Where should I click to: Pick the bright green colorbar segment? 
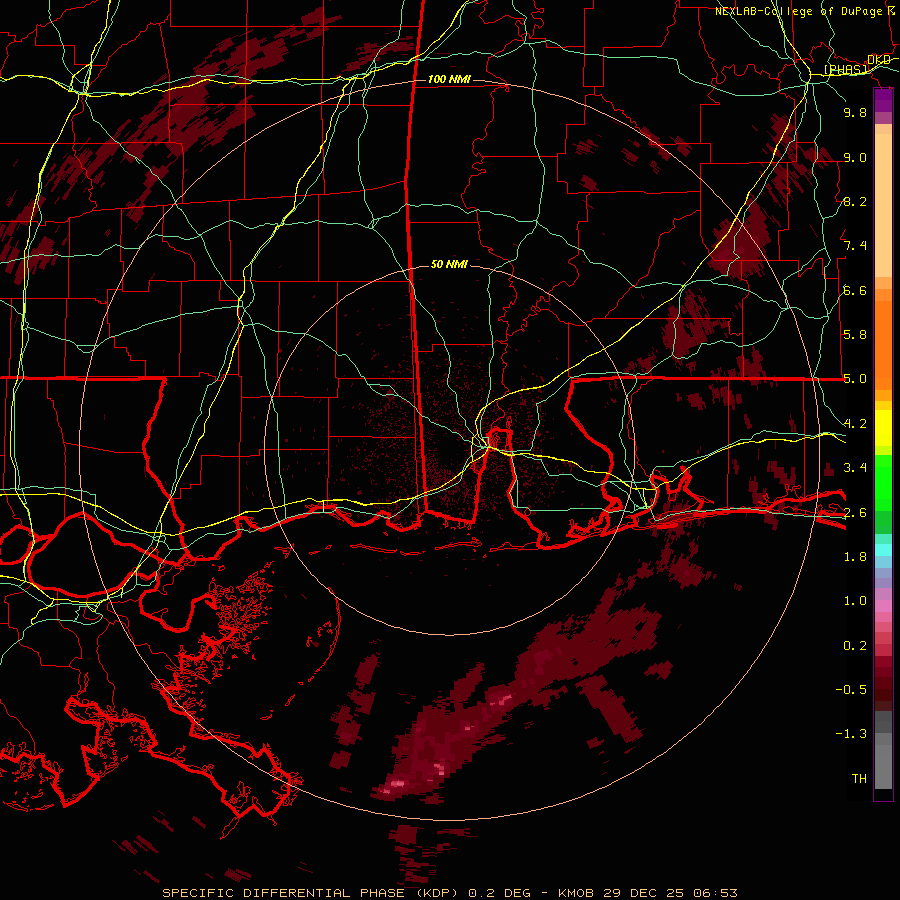click(x=883, y=482)
